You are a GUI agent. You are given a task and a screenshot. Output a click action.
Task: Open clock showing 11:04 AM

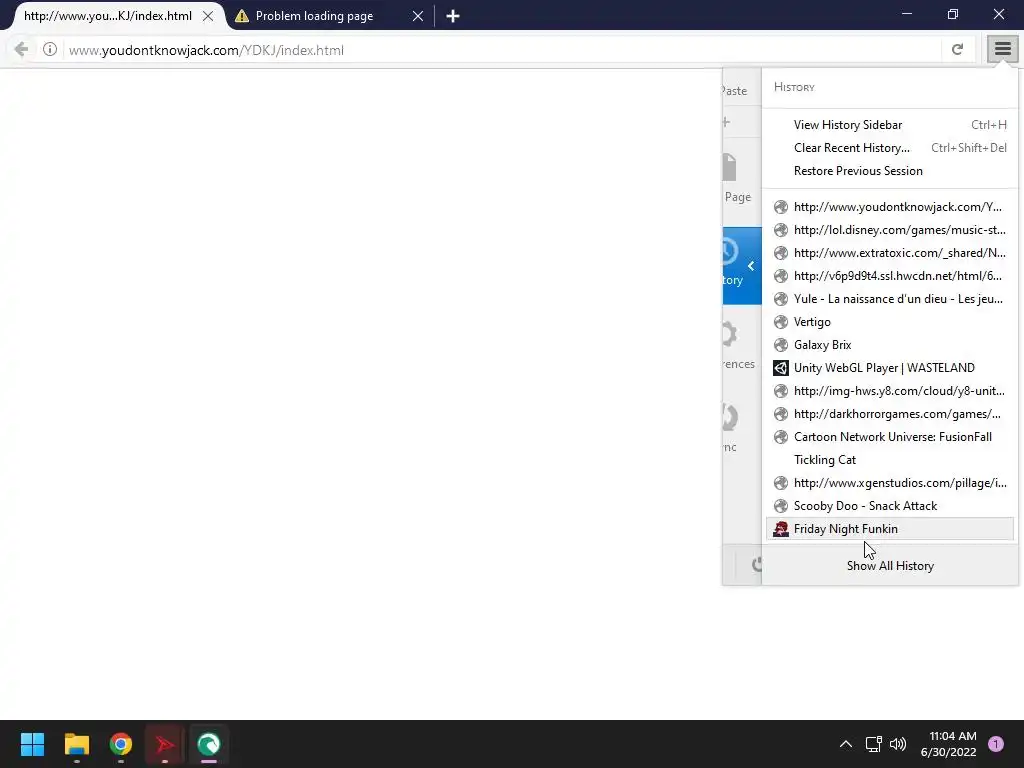pyautogui.click(x=948, y=744)
